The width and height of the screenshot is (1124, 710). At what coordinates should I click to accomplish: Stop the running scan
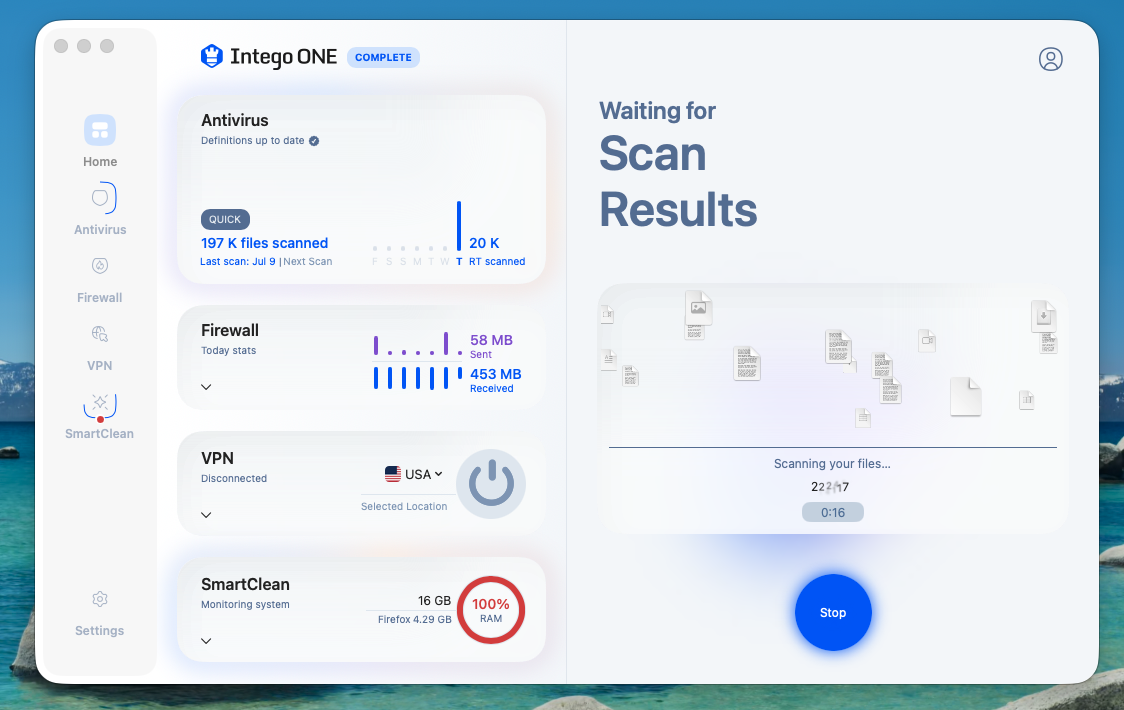tap(833, 612)
